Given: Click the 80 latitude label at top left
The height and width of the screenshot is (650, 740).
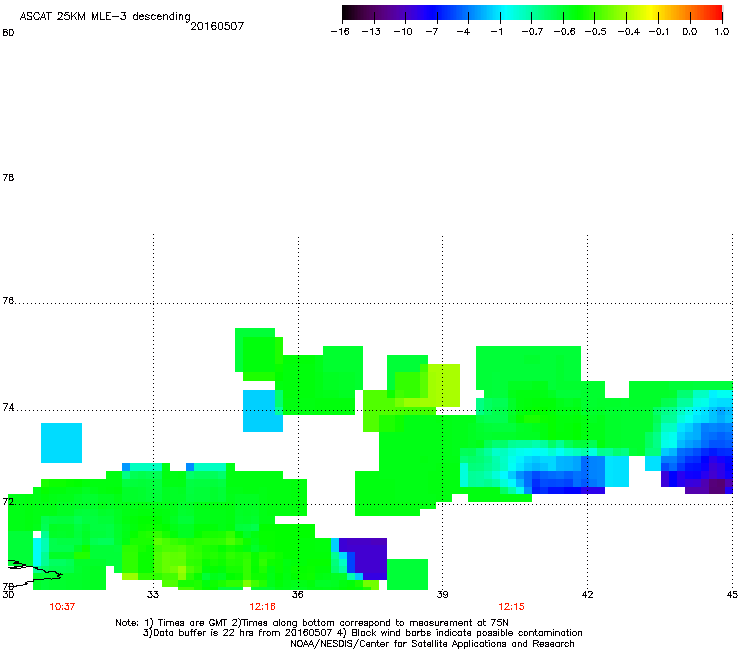Looking at the screenshot, I should tap(8, 33).
